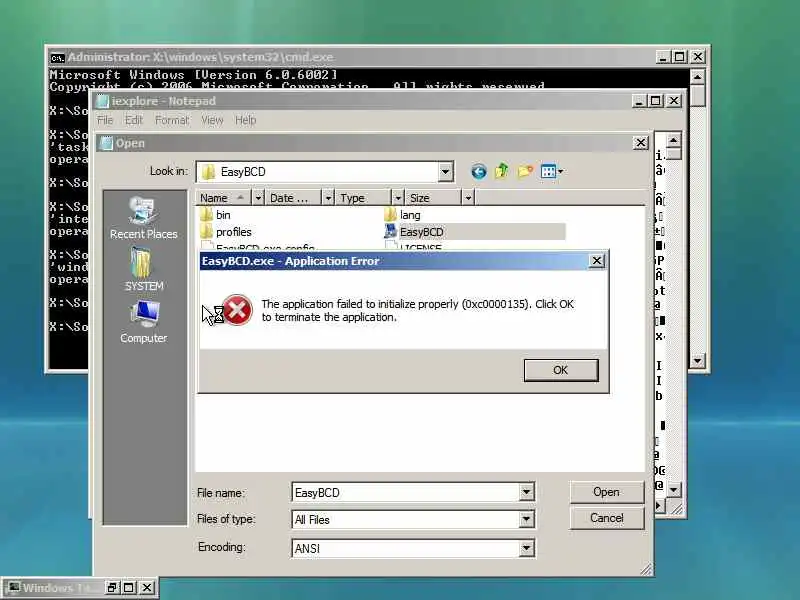This screenshot has width=800, height=600.
Task: Maximize the cmd.exe window
Action: [680, 57]
